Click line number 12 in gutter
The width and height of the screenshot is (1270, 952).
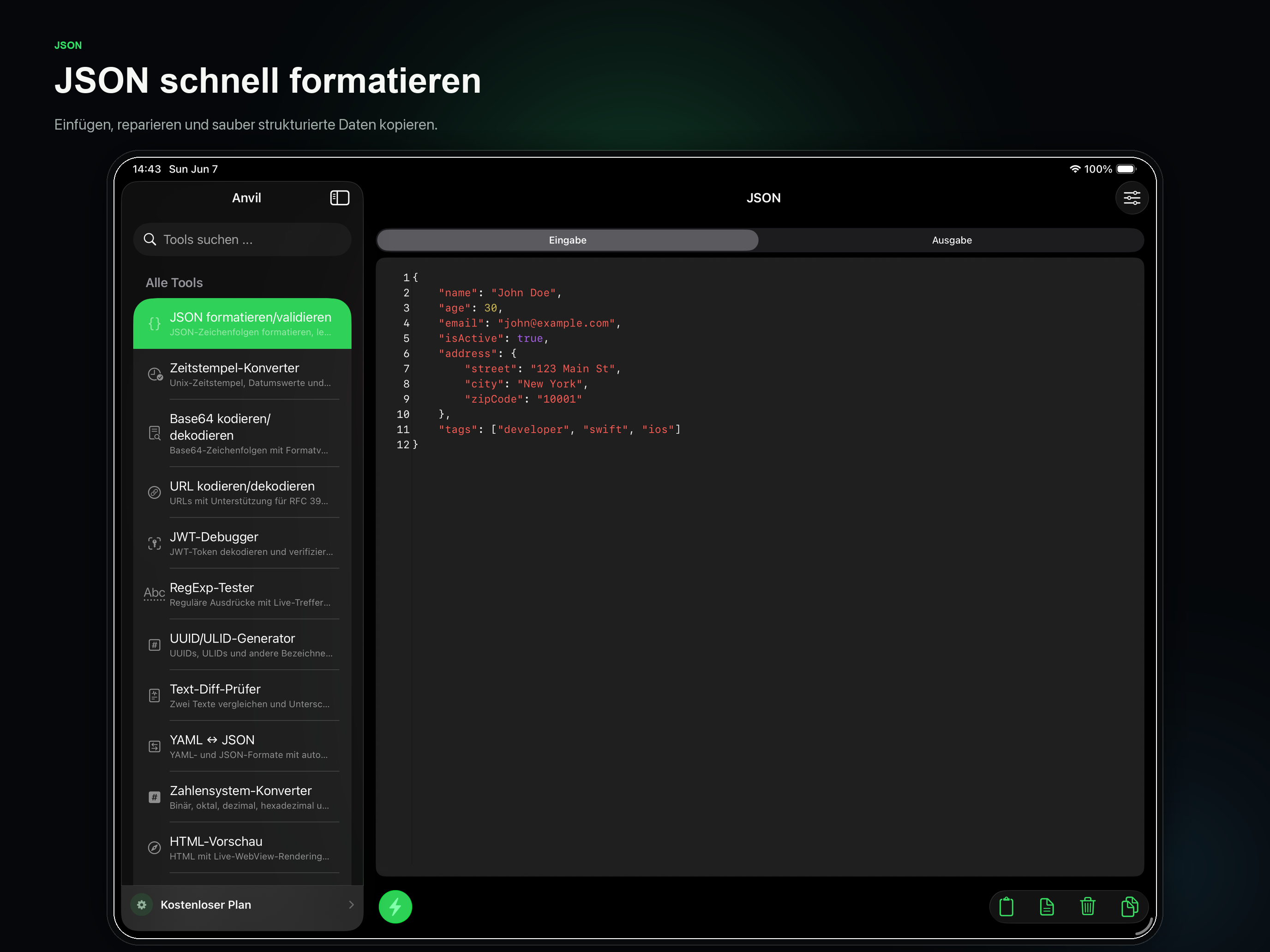[402, 445]
